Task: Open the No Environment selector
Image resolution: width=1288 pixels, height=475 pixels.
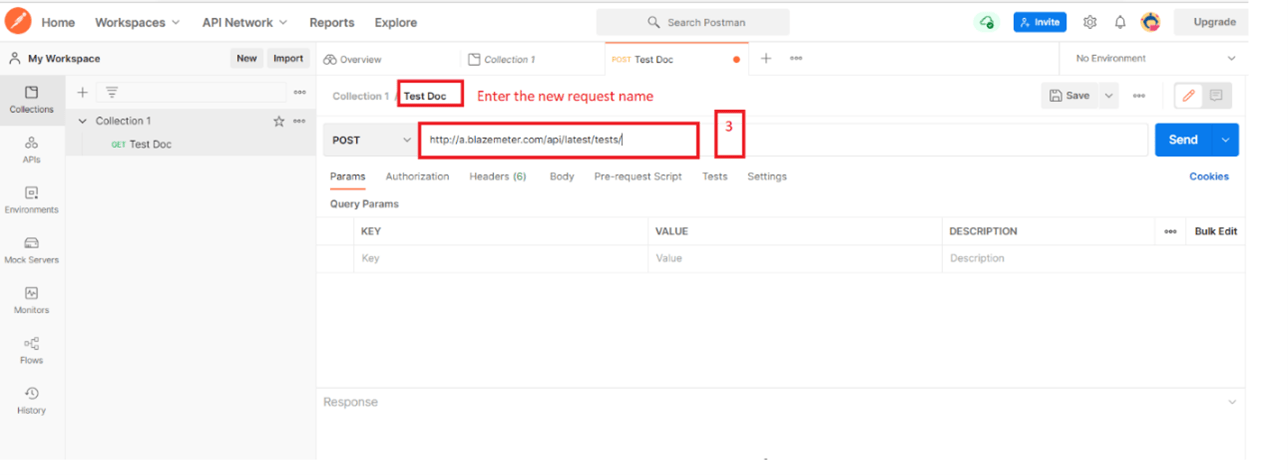Action: (1155, 59)
